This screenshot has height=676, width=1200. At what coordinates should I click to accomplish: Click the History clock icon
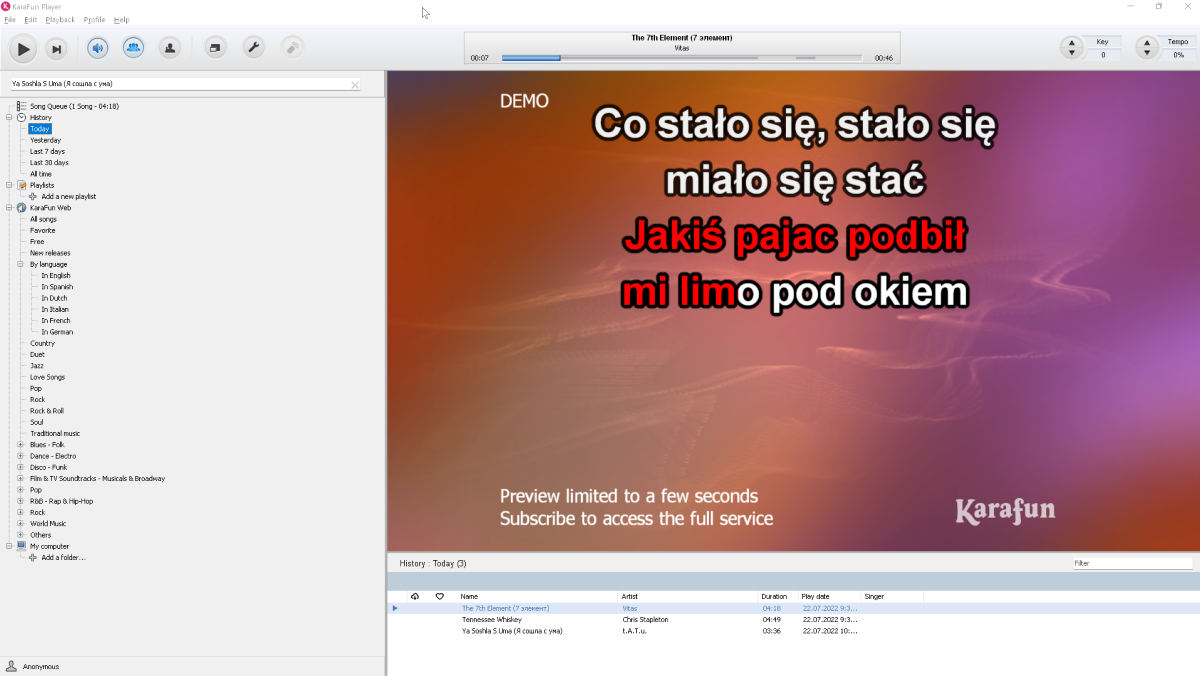[x=22, y=117]
